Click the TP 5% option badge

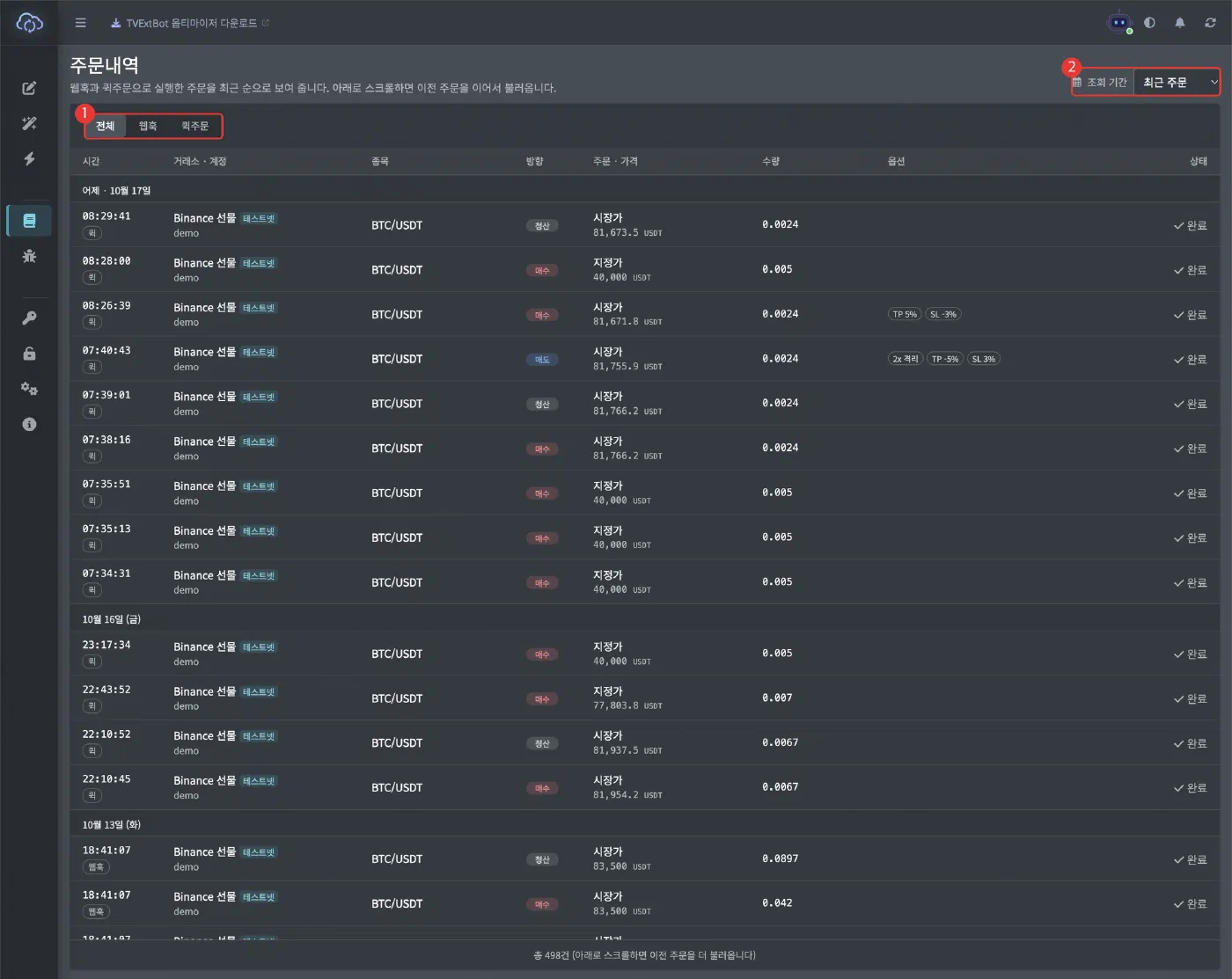(905, 314)
